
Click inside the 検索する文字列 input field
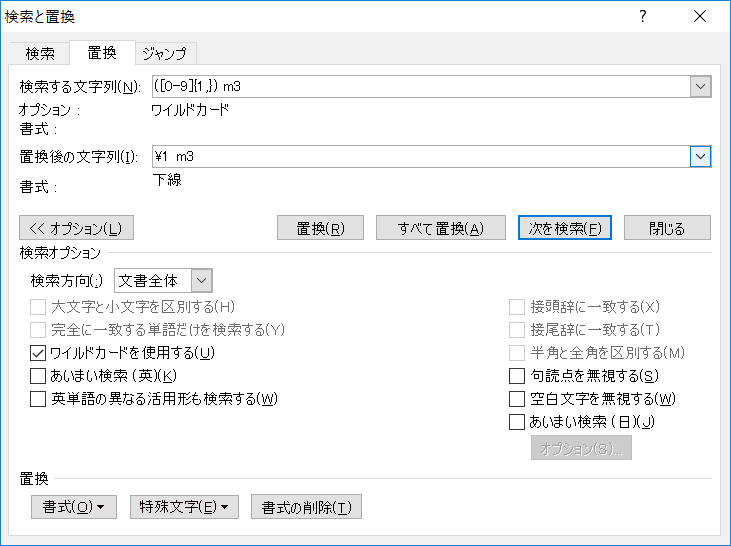tap(420, 87)
